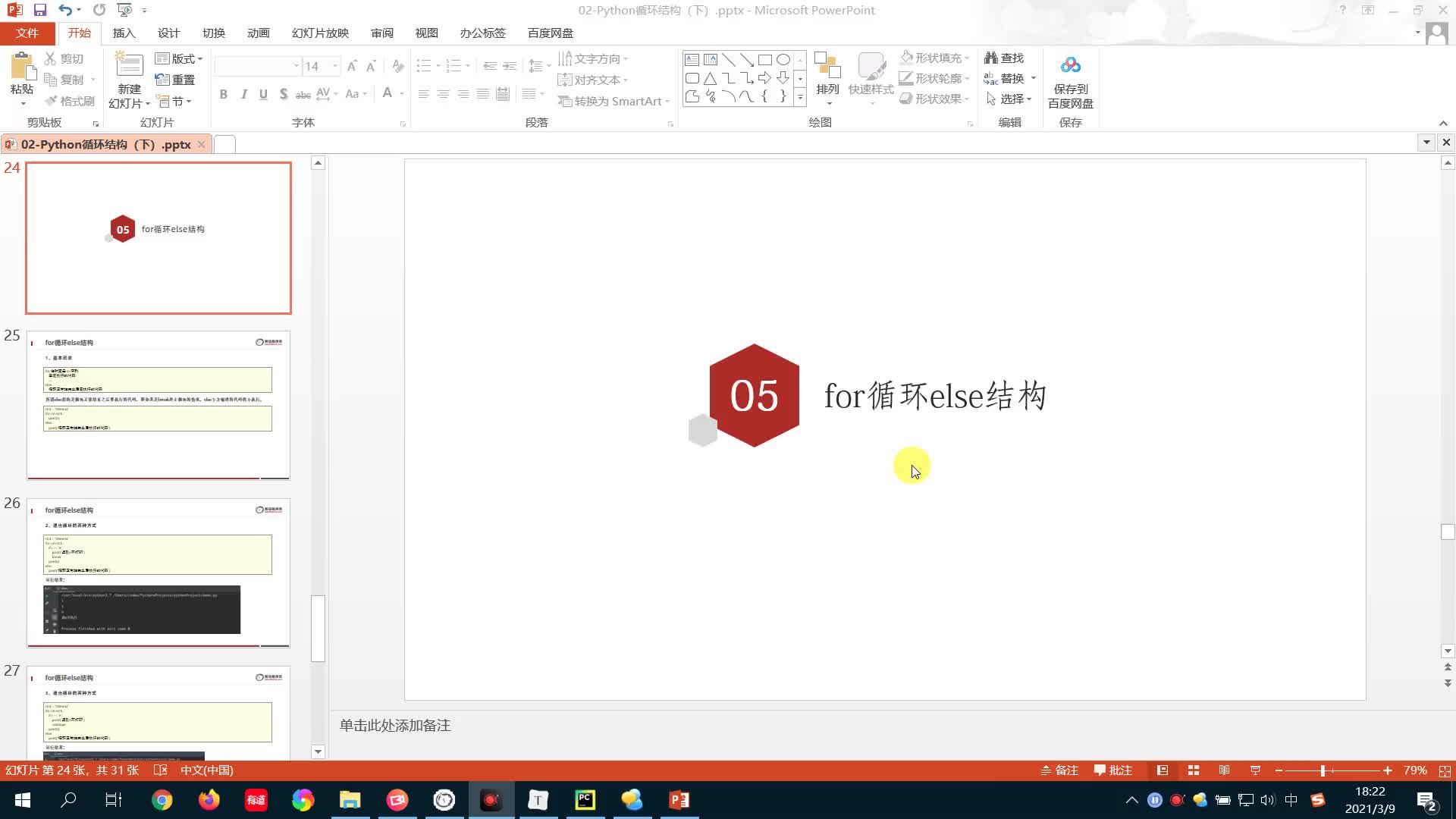Screen dimensions: 1456x819
Task: Open the font size dropdown showing 14
Action: pyautogui.click(x=334, y=67)
